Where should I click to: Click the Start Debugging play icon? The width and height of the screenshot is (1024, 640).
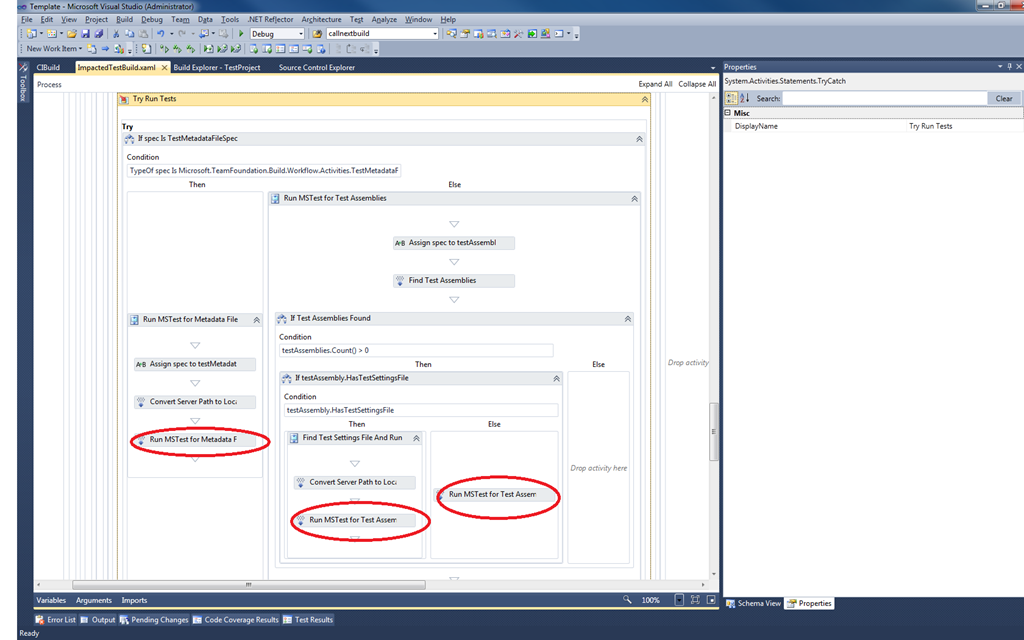[x=241, y=33]
